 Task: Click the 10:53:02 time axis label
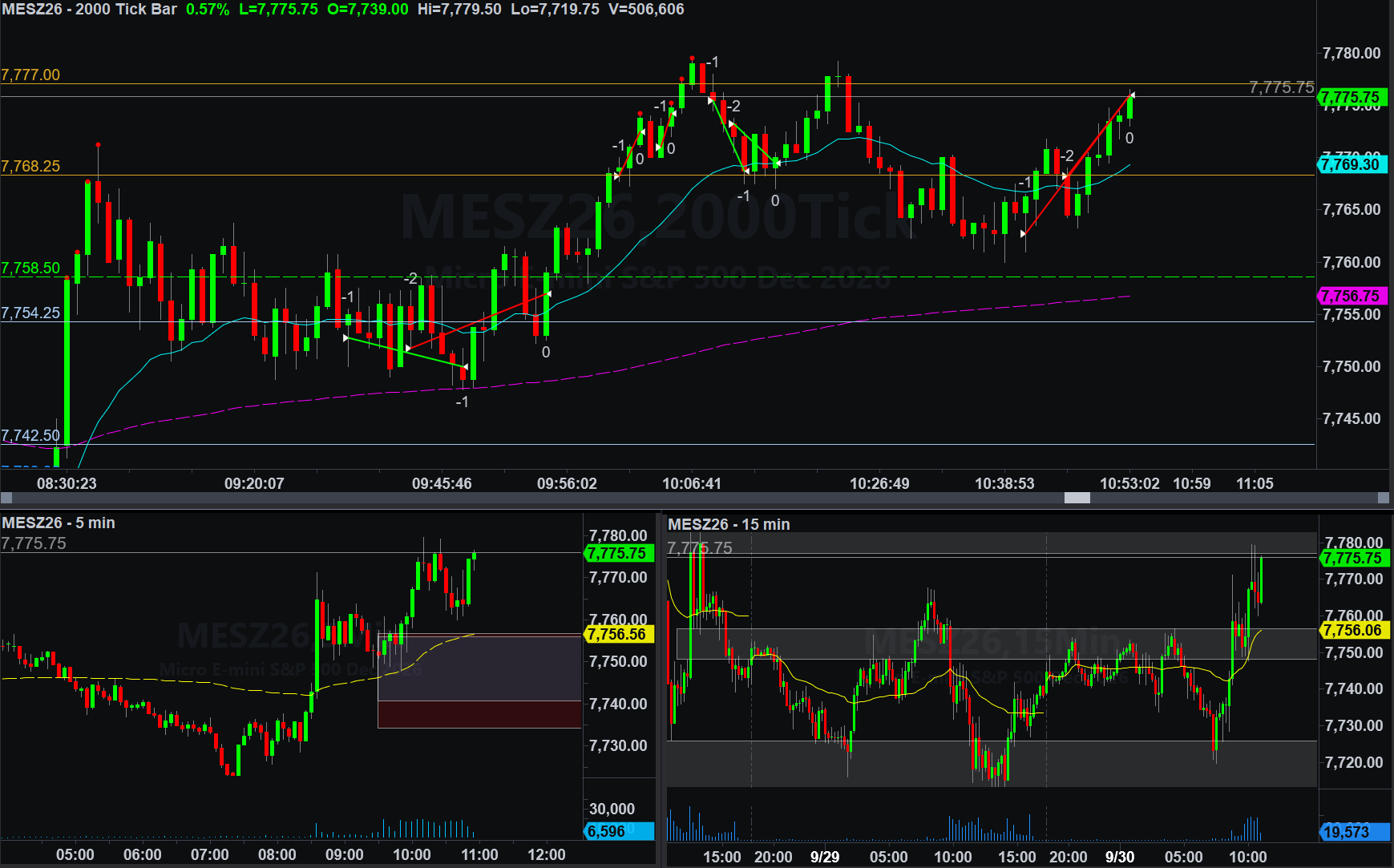tap(1129, 483)
